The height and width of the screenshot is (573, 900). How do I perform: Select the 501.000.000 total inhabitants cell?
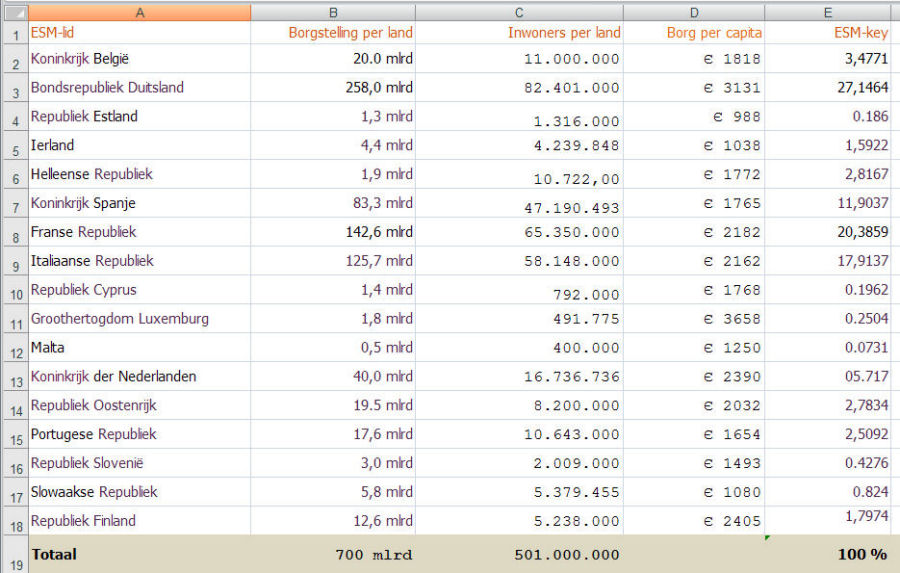[x=519, y=554]
